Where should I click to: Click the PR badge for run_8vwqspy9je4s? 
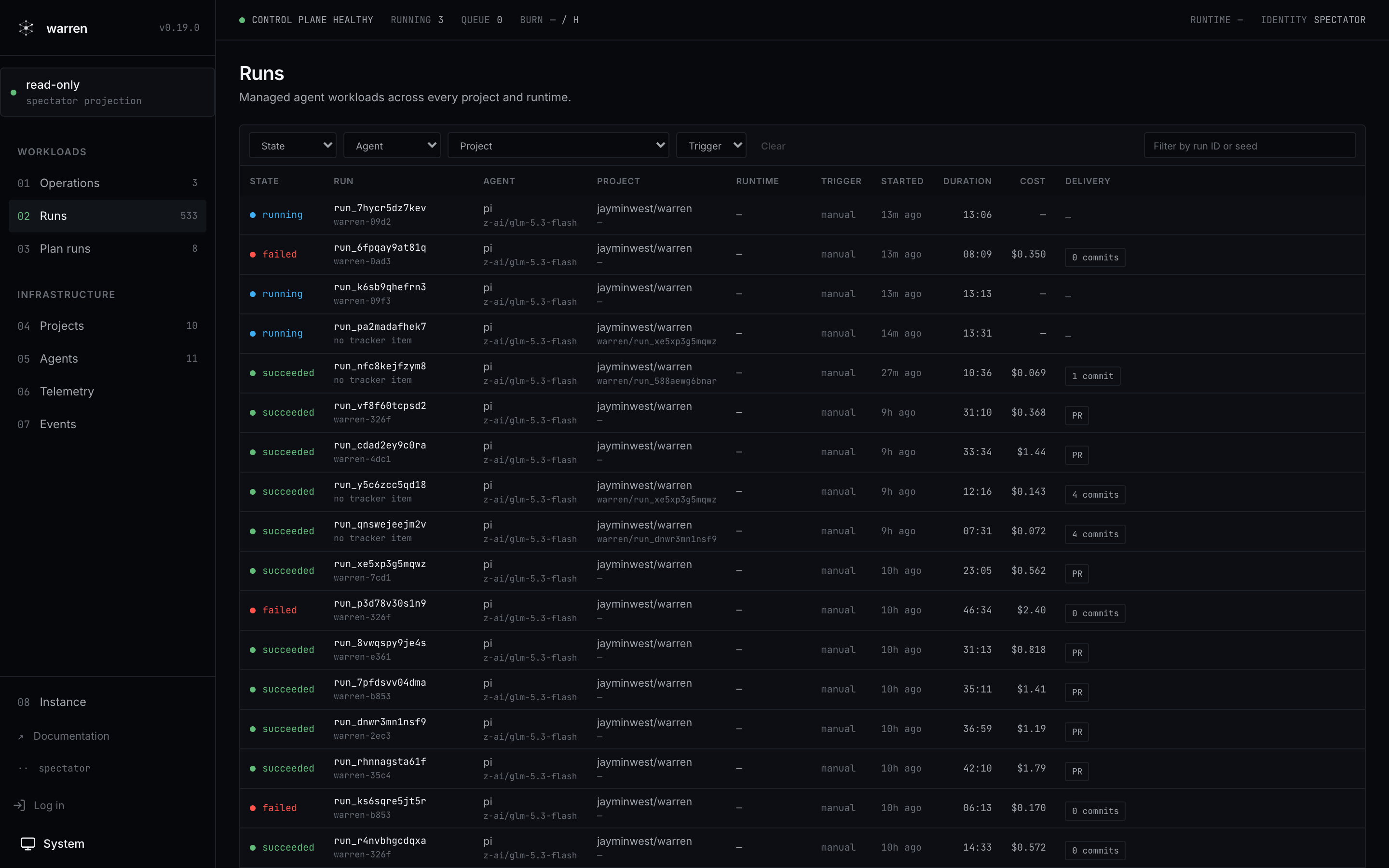[x=1077, y=653]
